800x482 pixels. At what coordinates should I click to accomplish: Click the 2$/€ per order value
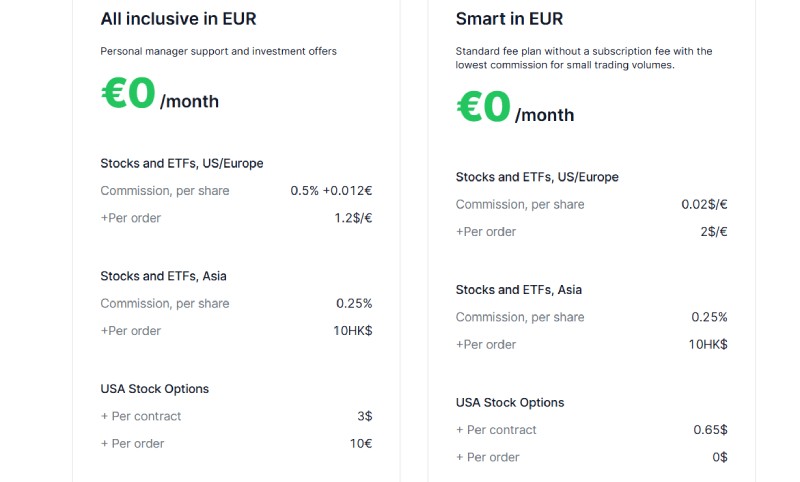[713, 232]
